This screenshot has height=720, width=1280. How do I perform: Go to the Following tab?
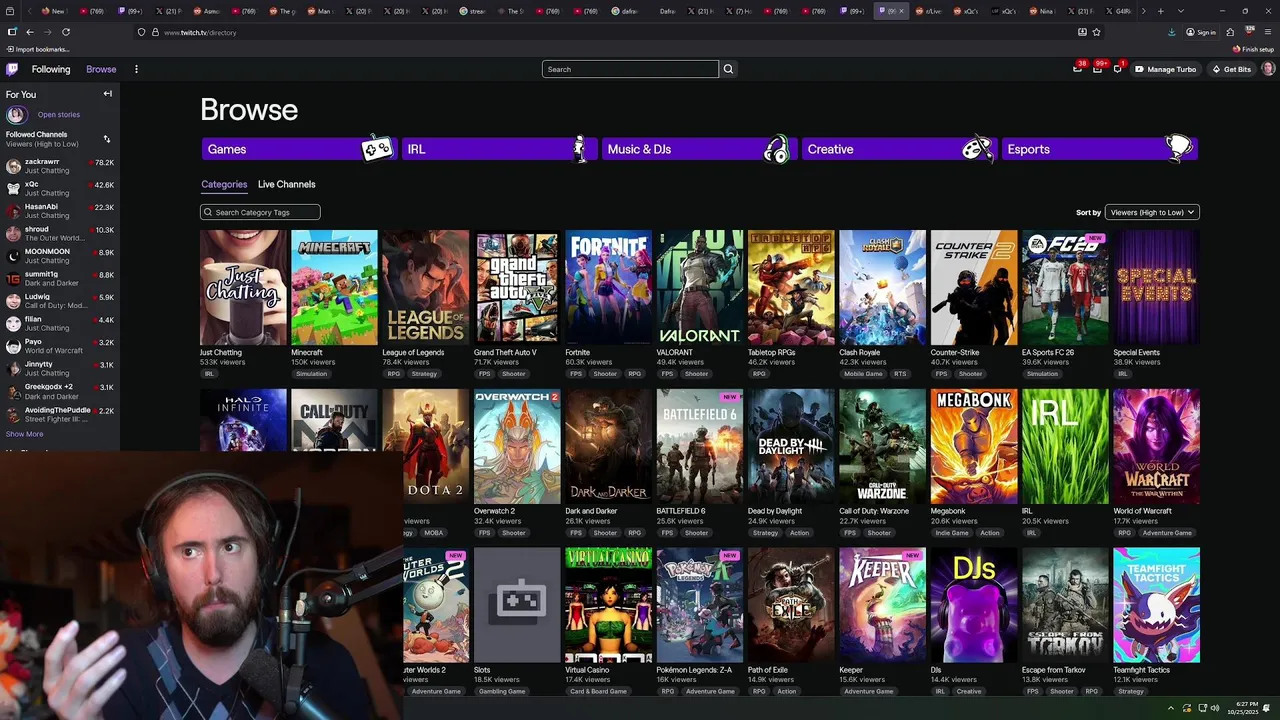51,69
